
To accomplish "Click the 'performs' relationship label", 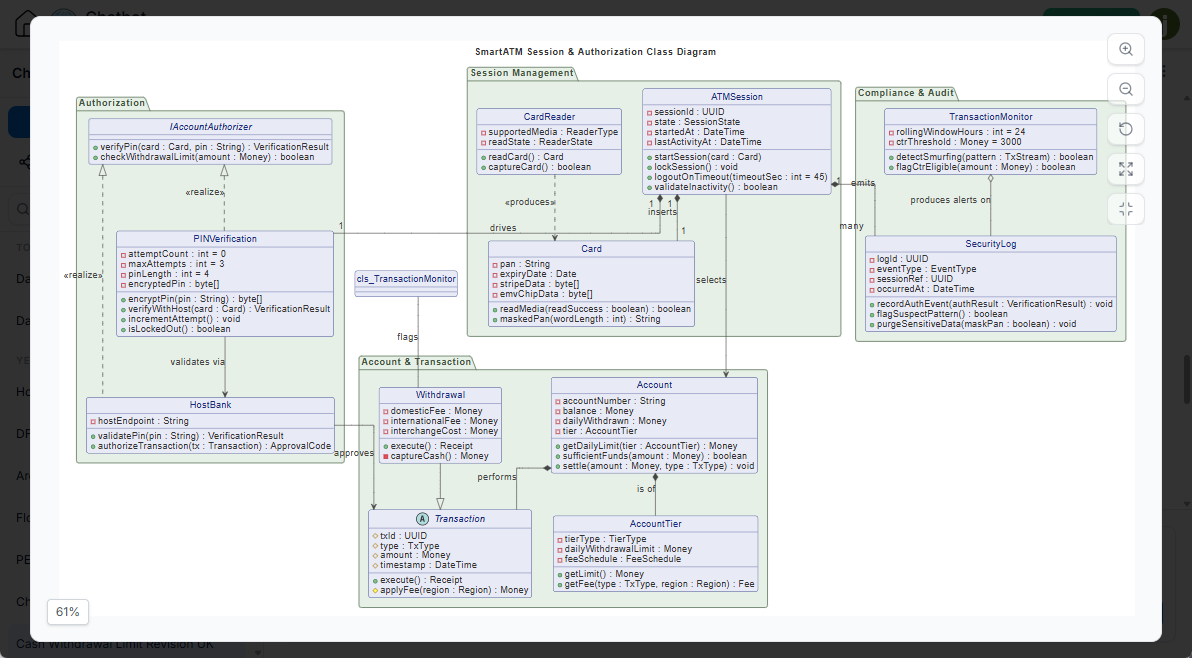I will 497,477.
